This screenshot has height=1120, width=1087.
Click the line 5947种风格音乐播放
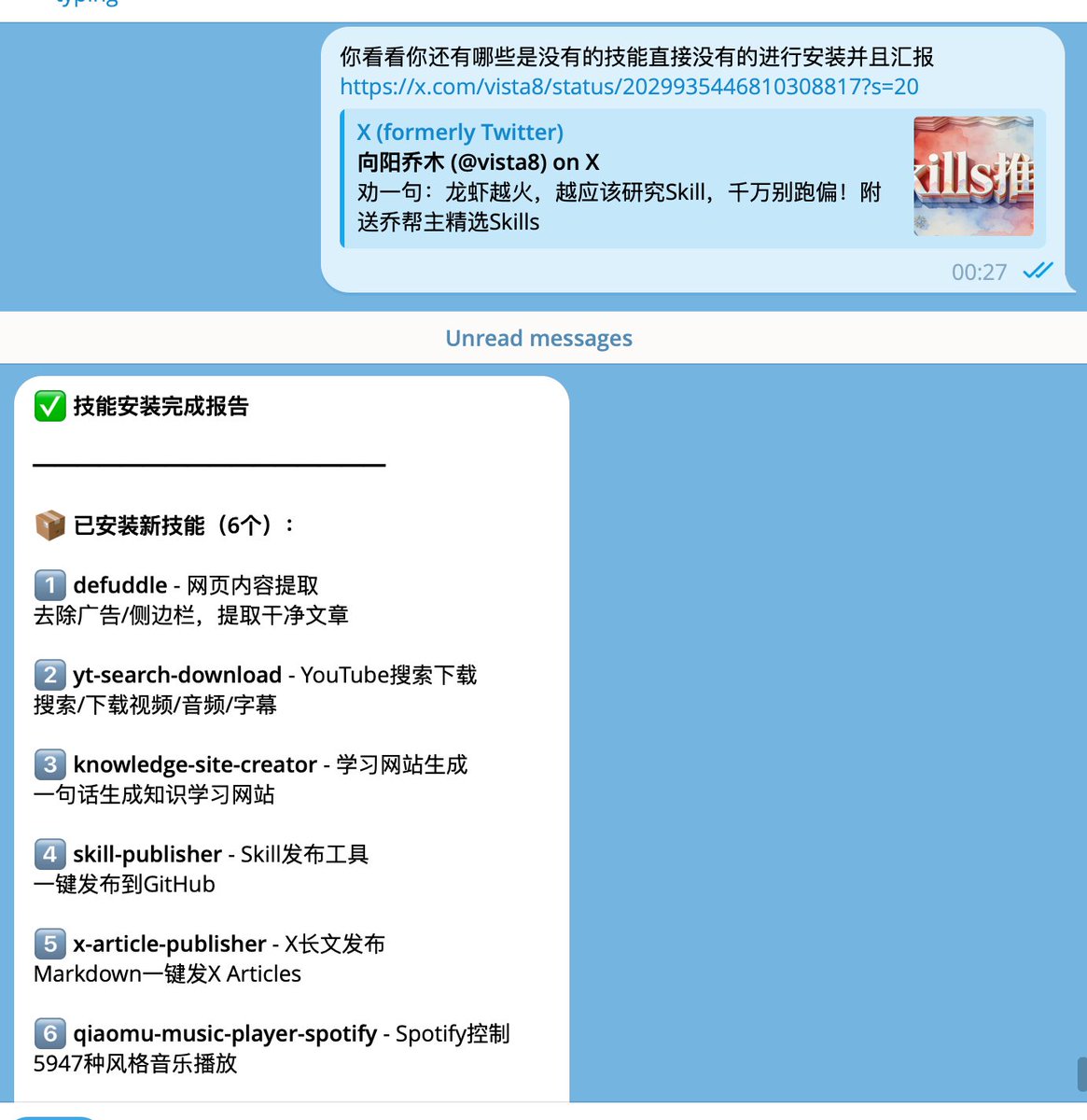click(x=135, y=1063)
